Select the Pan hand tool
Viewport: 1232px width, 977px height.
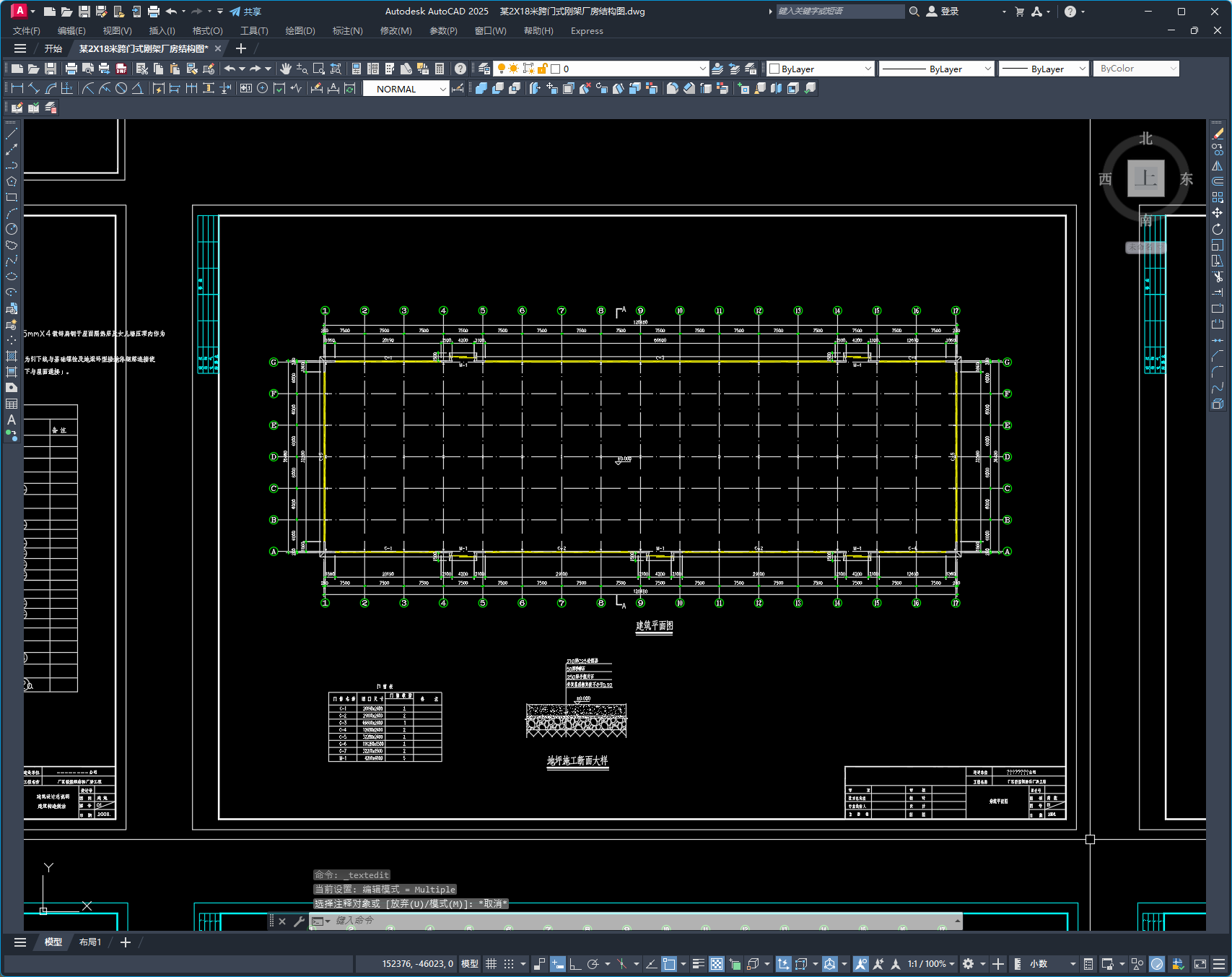tap(286, 69)
